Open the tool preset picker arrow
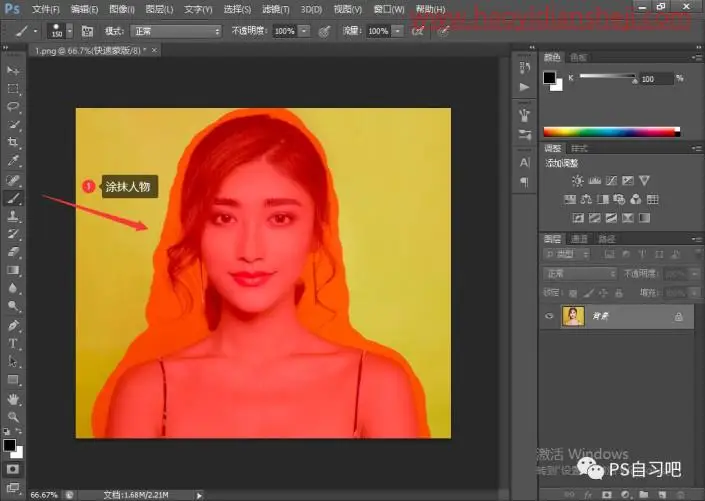The width and height of the screenshot is (705, 501). coord(35,31)
